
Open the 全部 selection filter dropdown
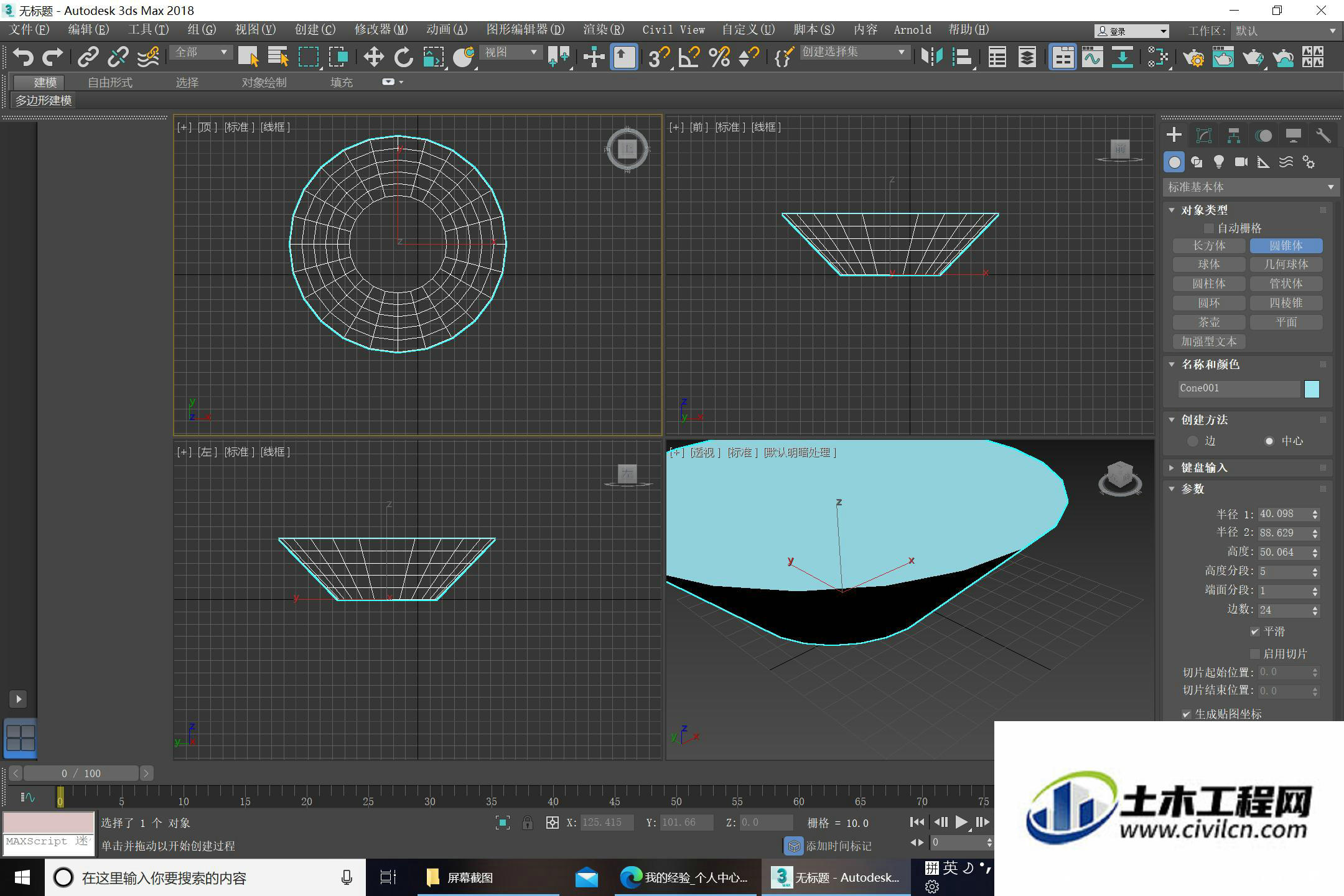pyautogui.click(x=200, y=53)
